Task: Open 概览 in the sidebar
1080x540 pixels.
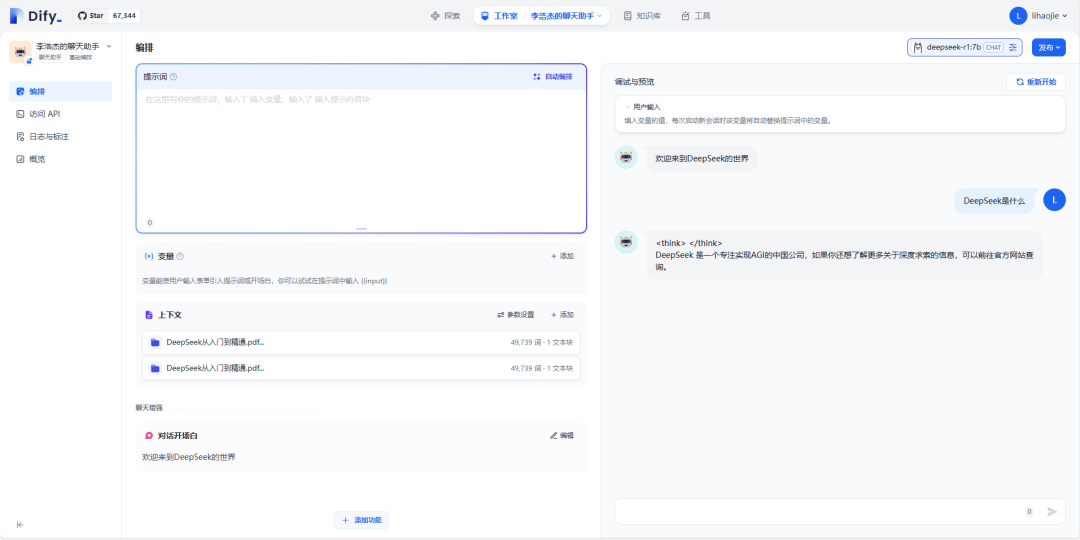Action: coord(61,159)
